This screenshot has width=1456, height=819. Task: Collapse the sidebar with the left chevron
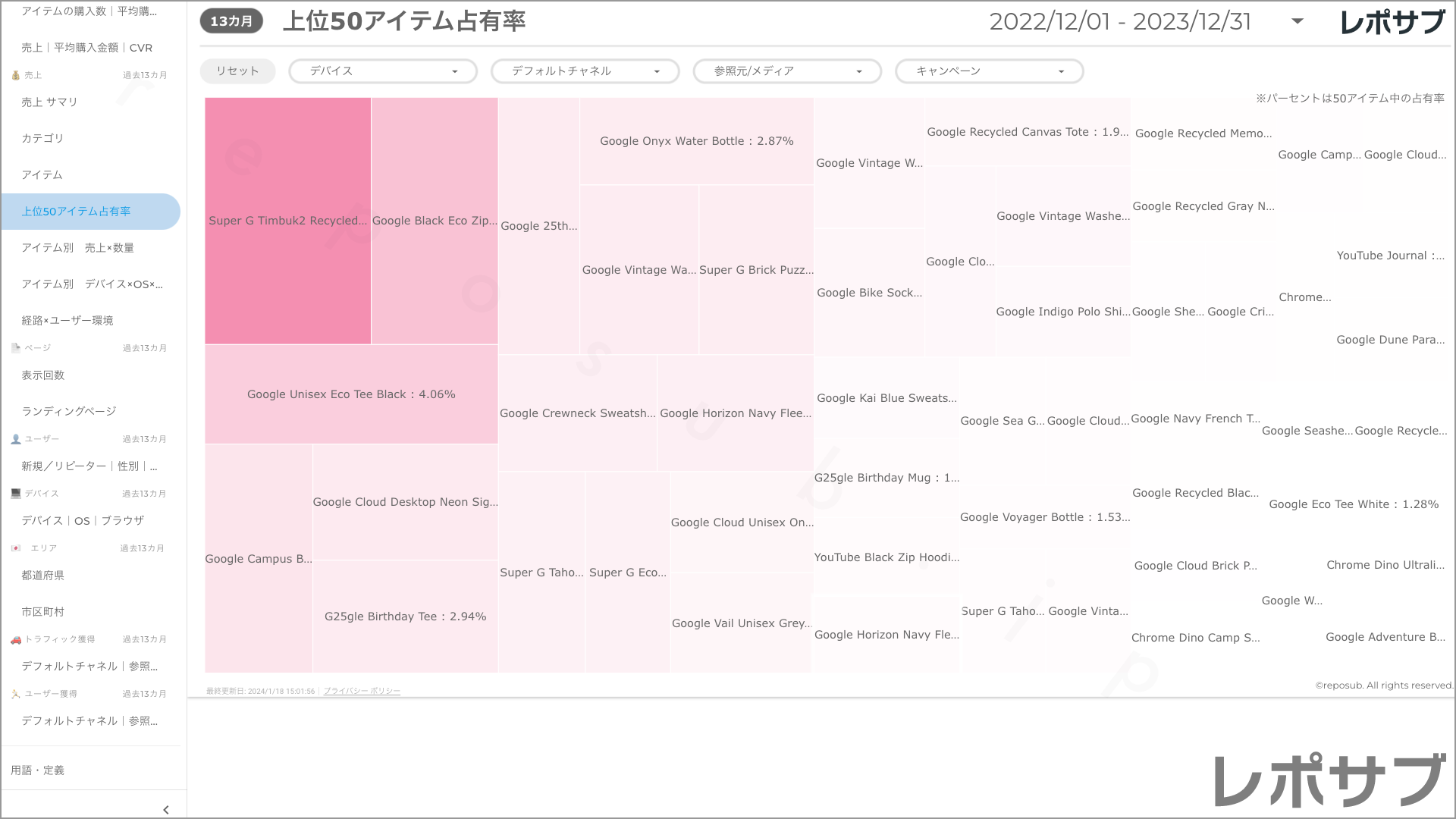tap(166, 809)
